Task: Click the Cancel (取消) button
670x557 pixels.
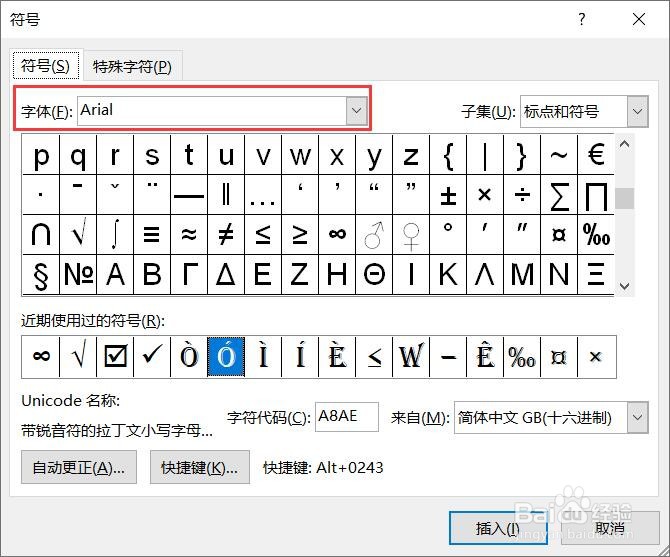Action: [610, 528]
